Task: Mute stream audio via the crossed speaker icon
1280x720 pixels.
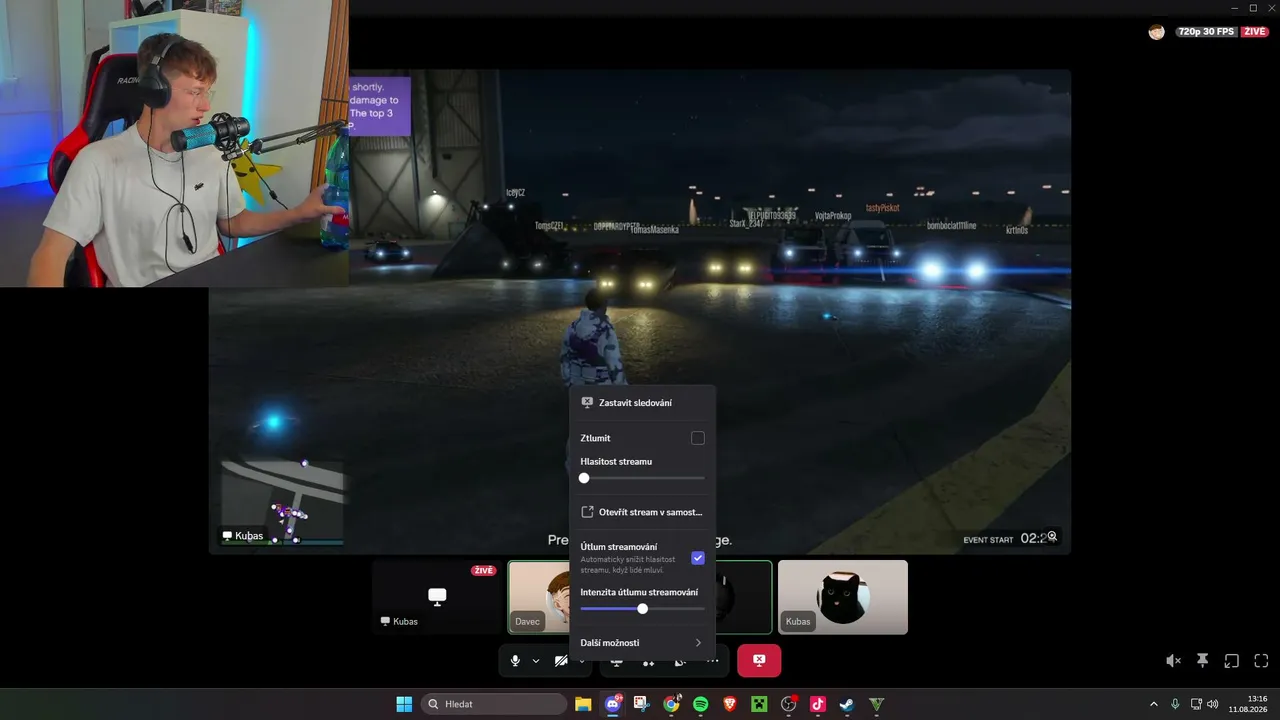Action: (1173, 661)
